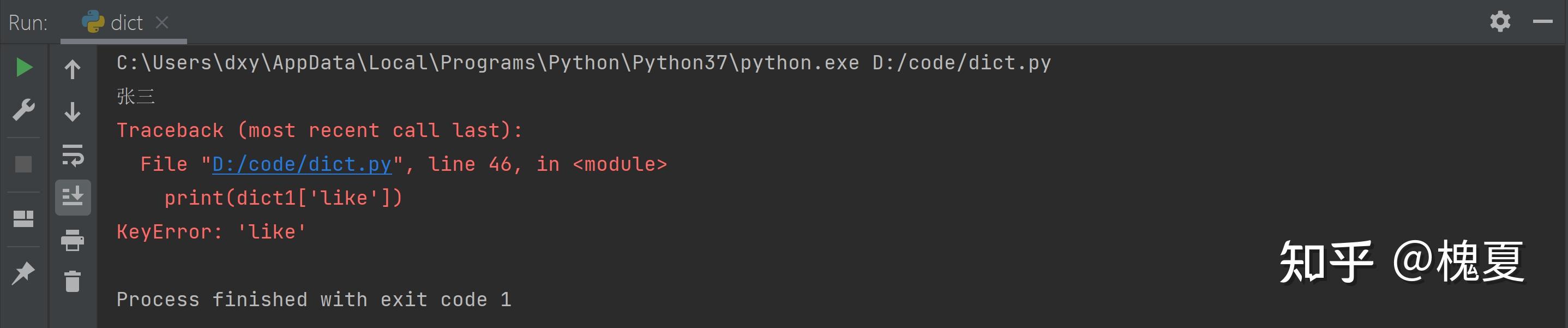Close the dict tab
Screen dimensions: 1568x328
(162, 22)
